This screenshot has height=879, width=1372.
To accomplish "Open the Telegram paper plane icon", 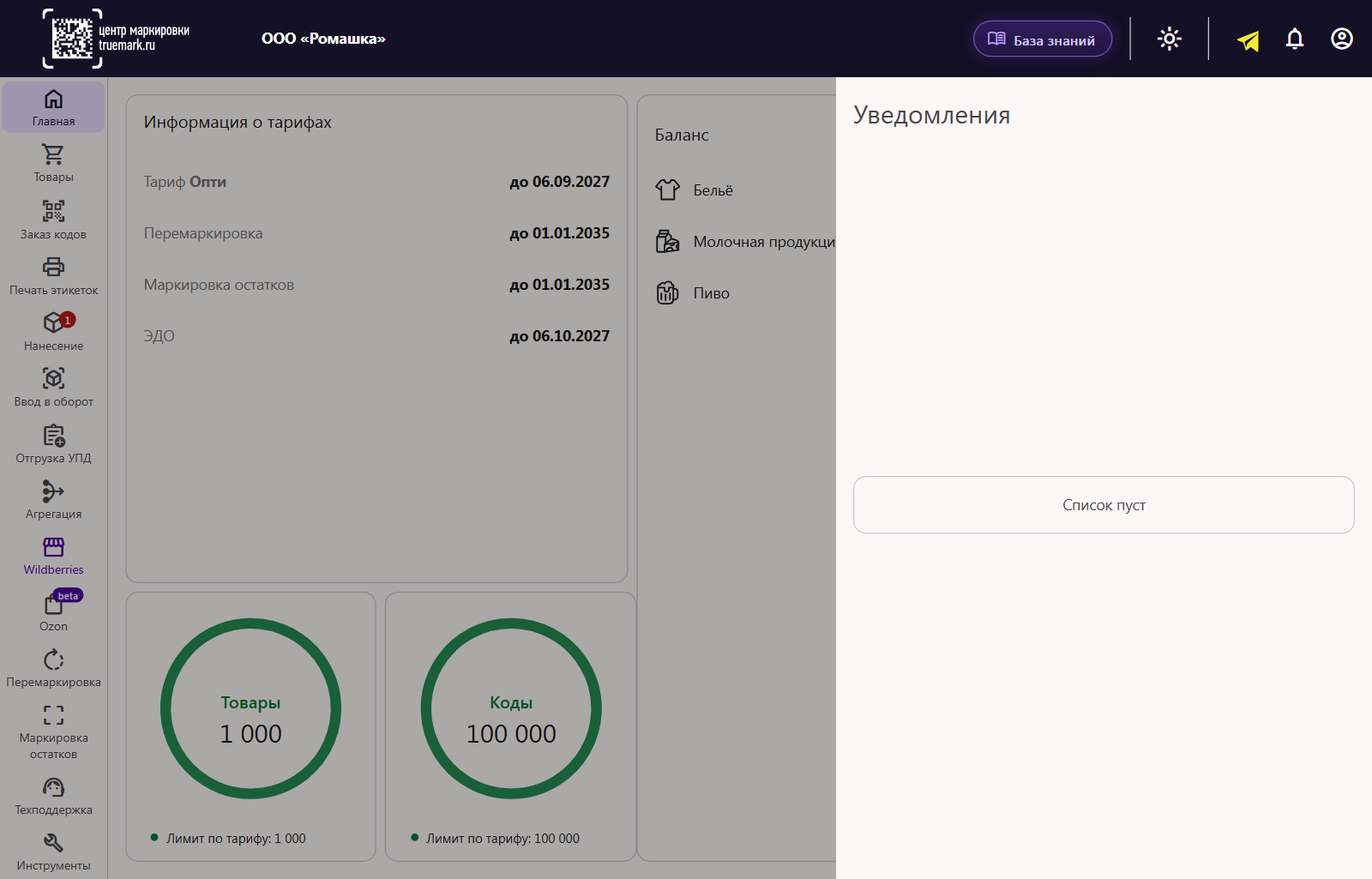I will (1248, 39).
